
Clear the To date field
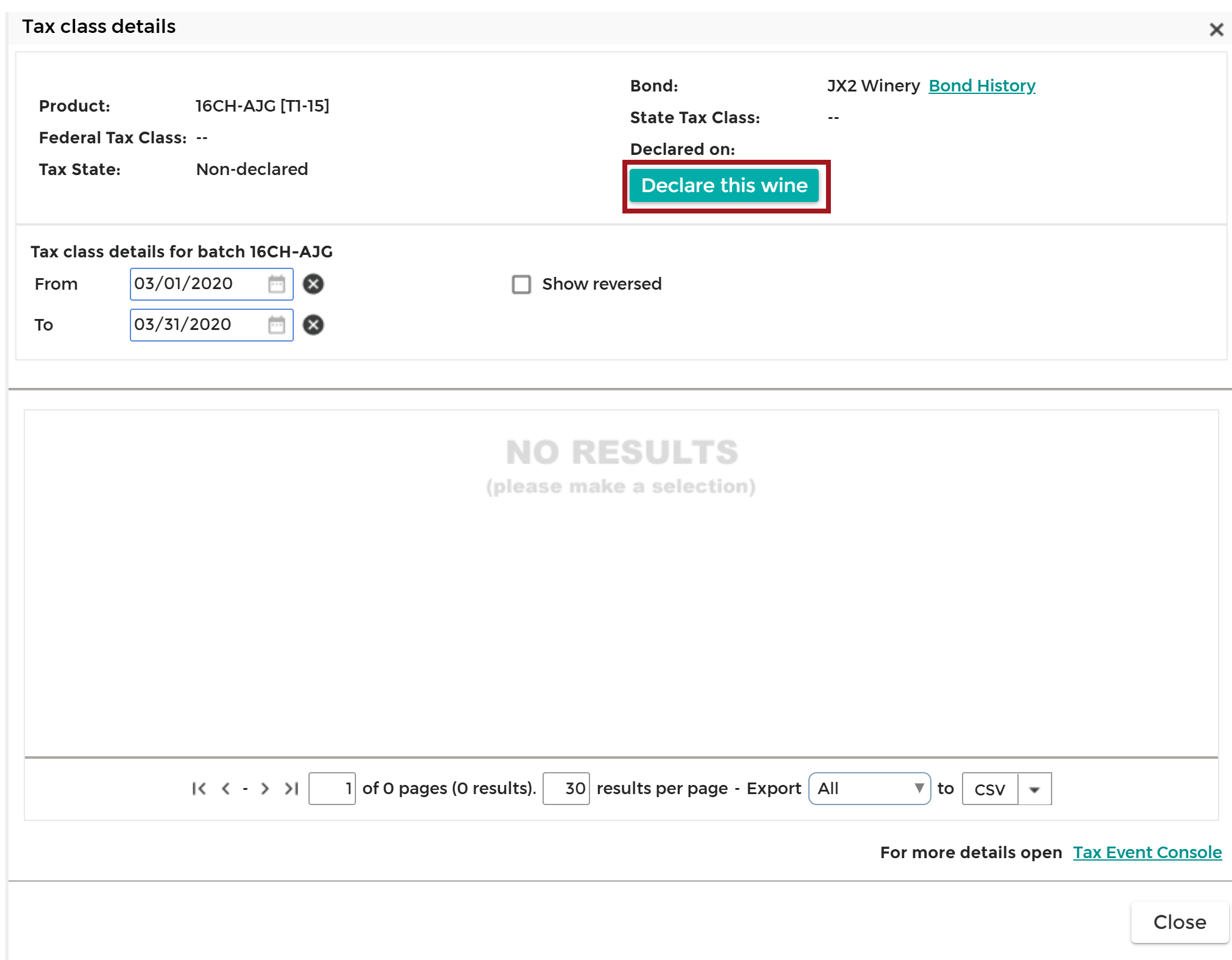tap(313, 325)
